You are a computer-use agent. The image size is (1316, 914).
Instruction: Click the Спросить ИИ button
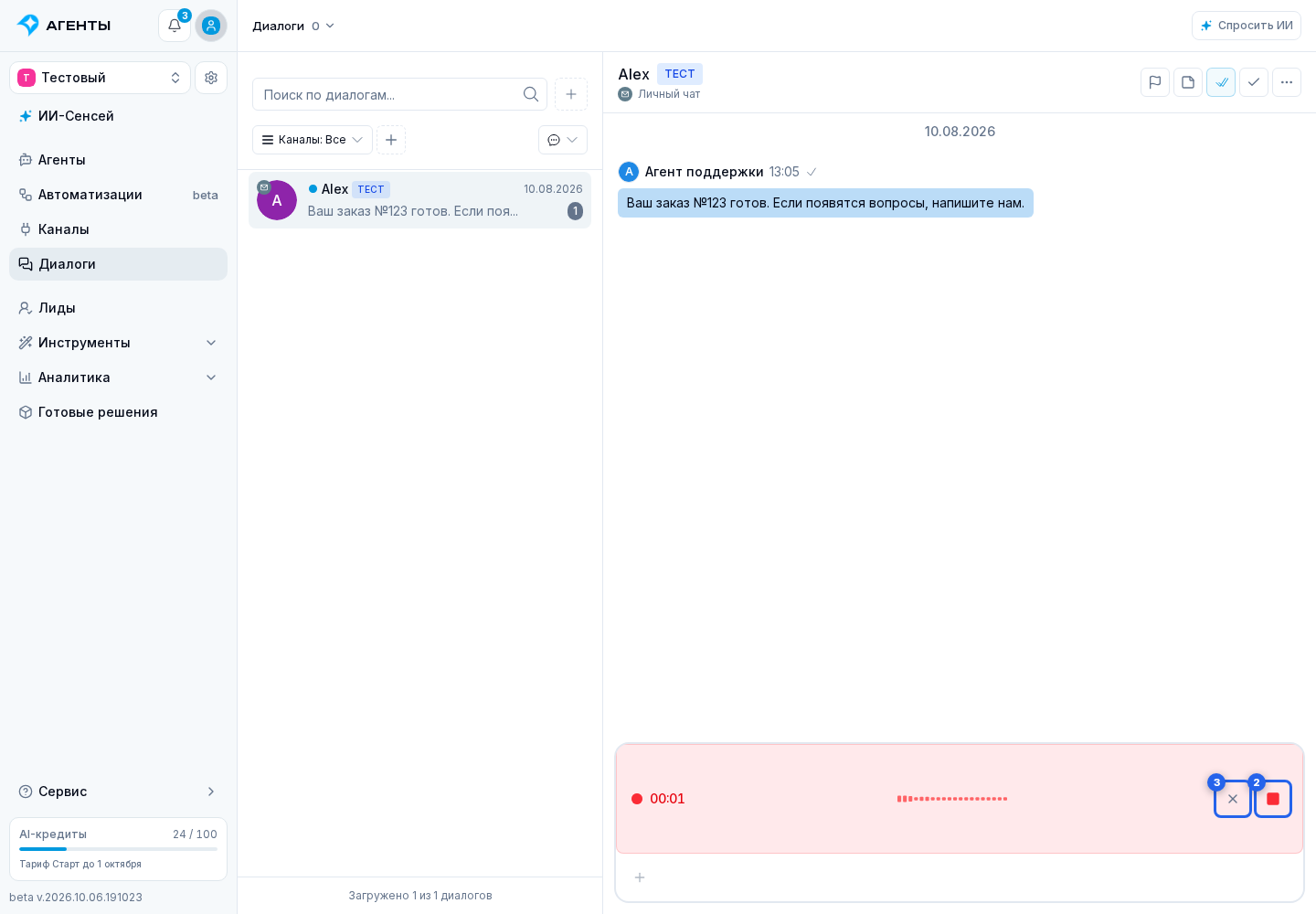tap(1247, 26)
